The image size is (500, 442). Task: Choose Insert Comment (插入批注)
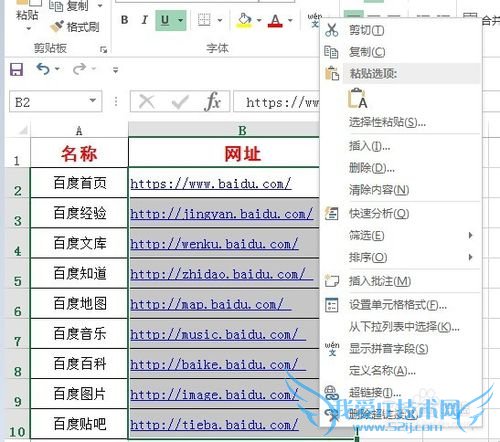click(x=402, y=281)
